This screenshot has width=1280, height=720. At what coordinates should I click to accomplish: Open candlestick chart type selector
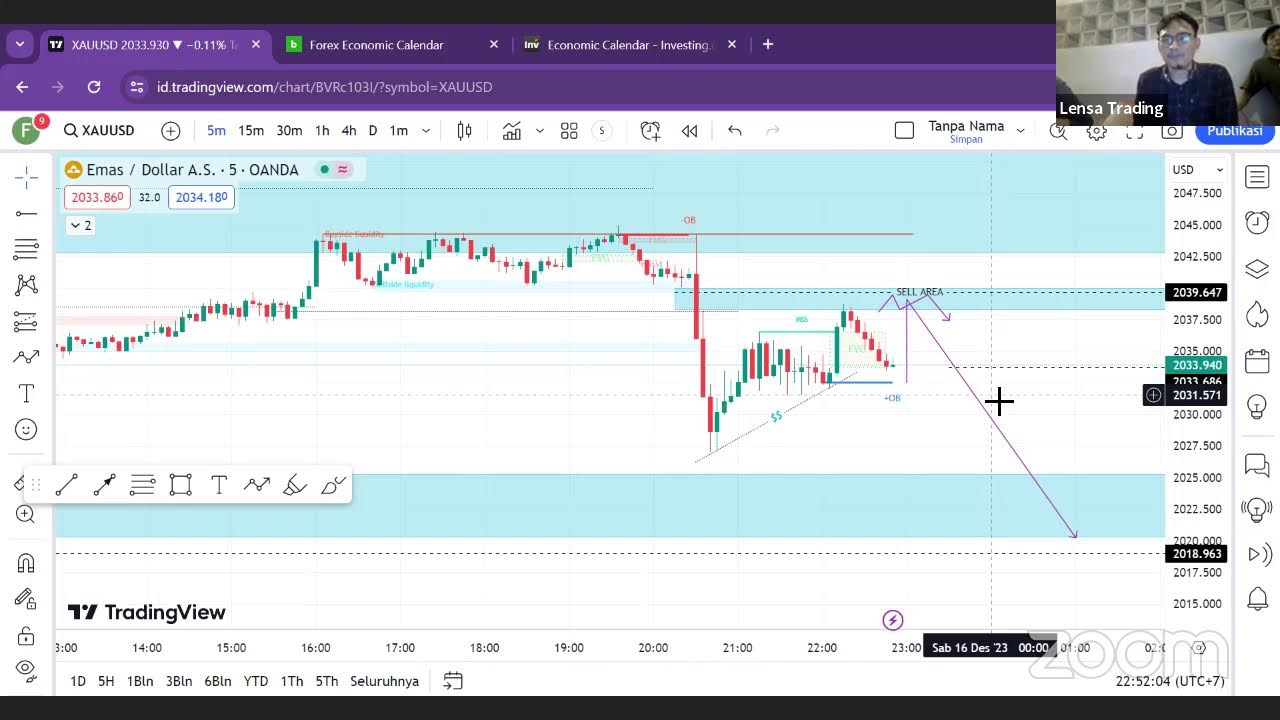click(464, 130)
